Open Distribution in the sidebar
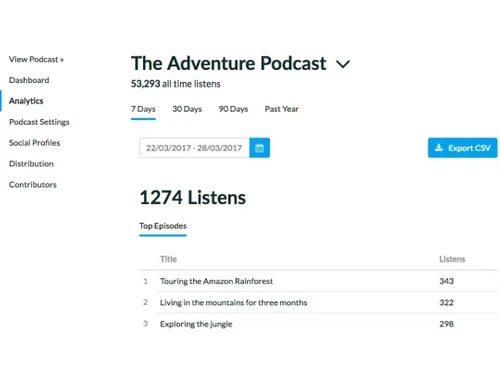 tap(31, 164)
